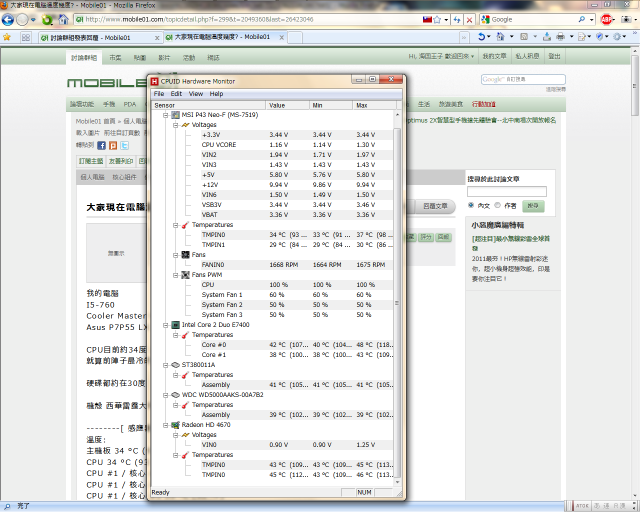Click the Max column header
The height and width of the screenshot is (512, 640).
coord(374,105)
